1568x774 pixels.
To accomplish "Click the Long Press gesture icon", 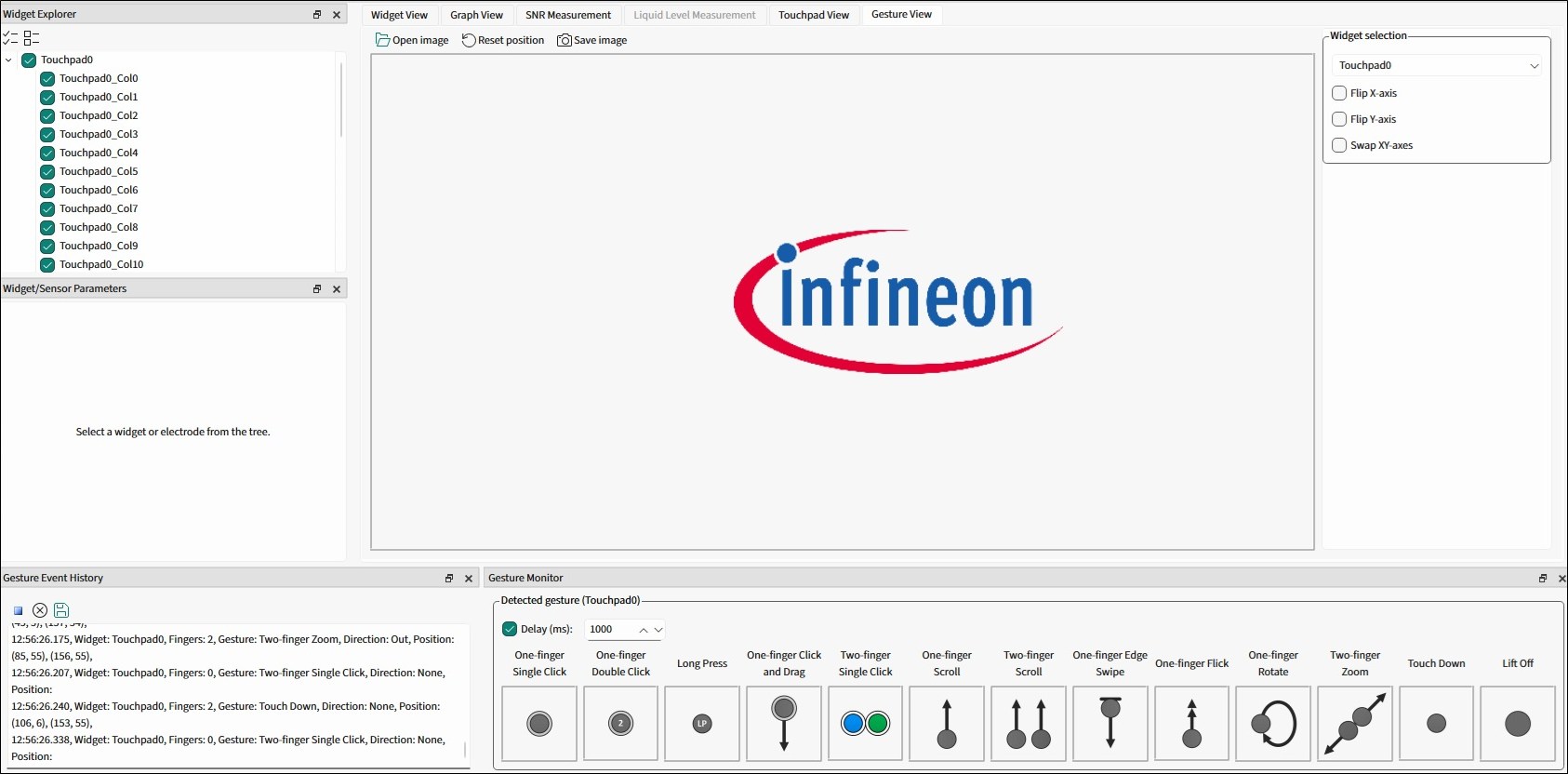I will 702,724.
